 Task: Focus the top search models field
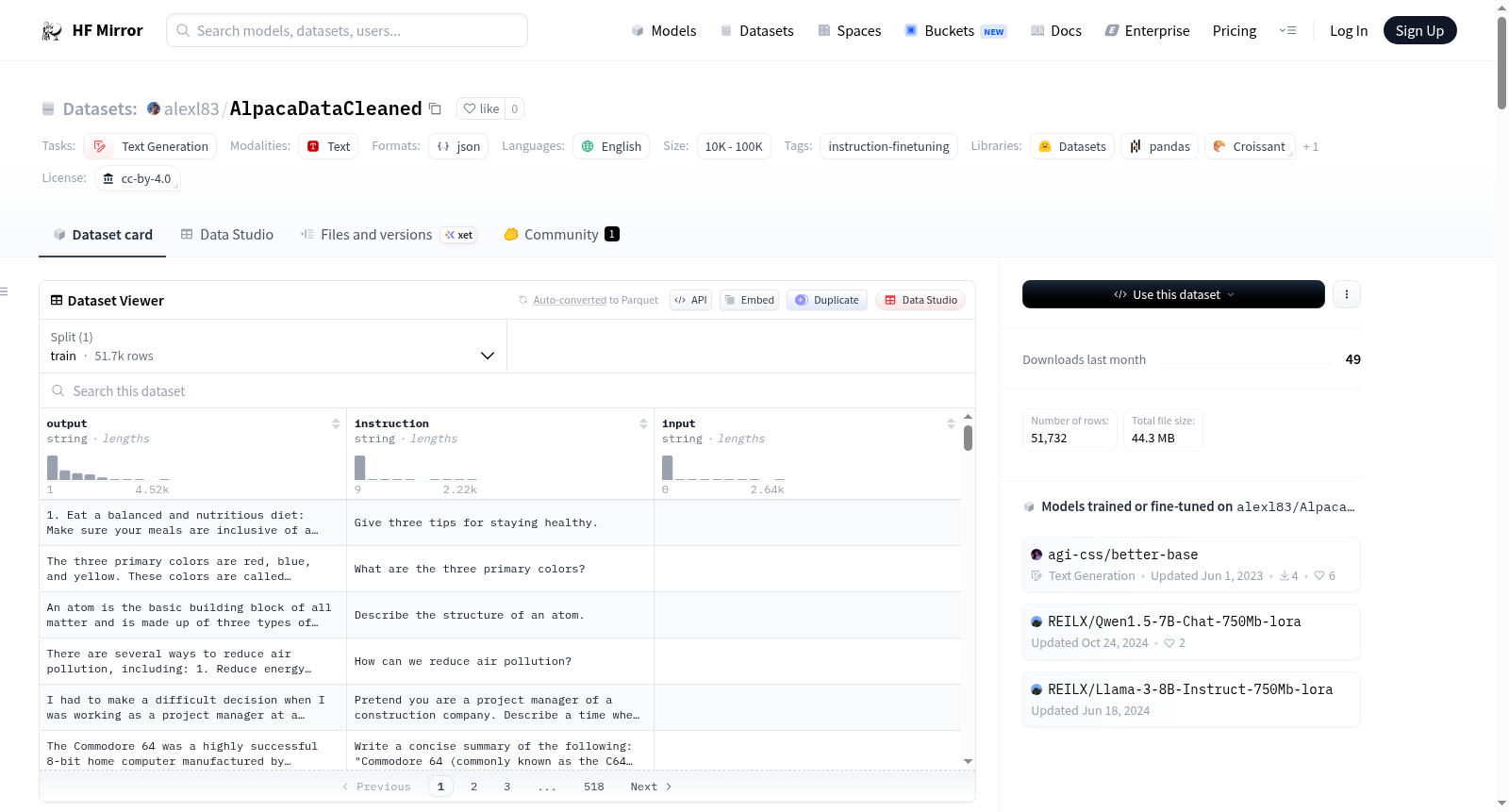347,30
